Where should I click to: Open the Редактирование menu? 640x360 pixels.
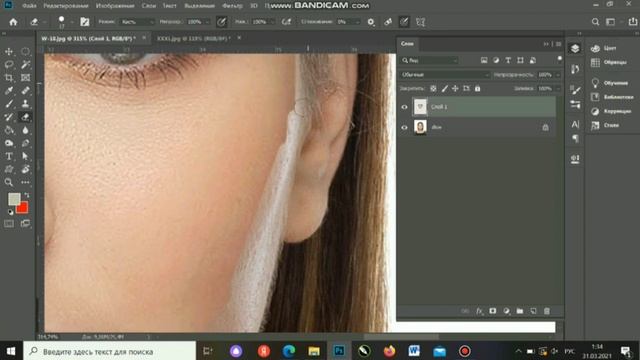click(66, 6)
